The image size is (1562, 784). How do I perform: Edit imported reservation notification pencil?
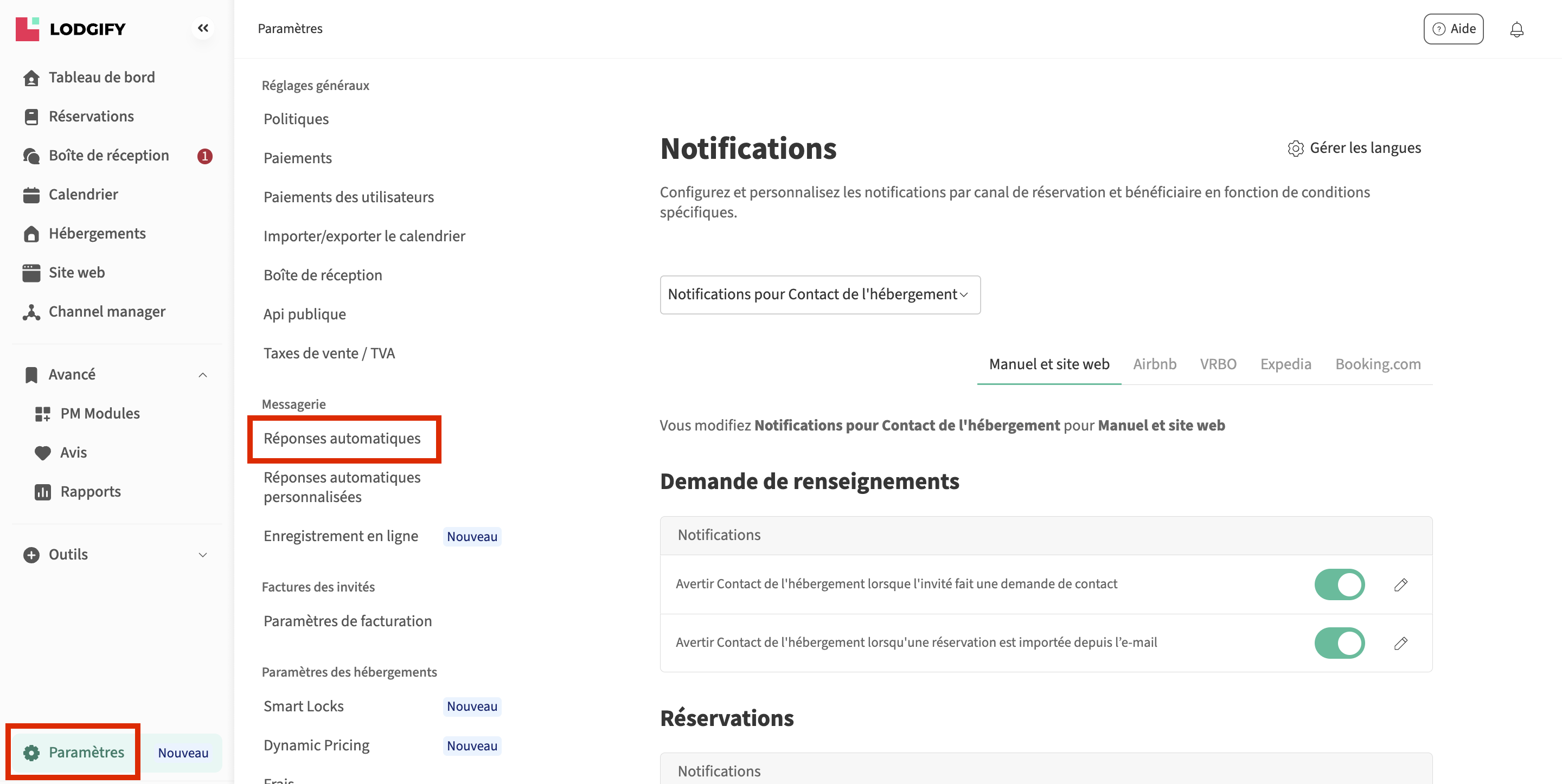[x=1400, y=644]
